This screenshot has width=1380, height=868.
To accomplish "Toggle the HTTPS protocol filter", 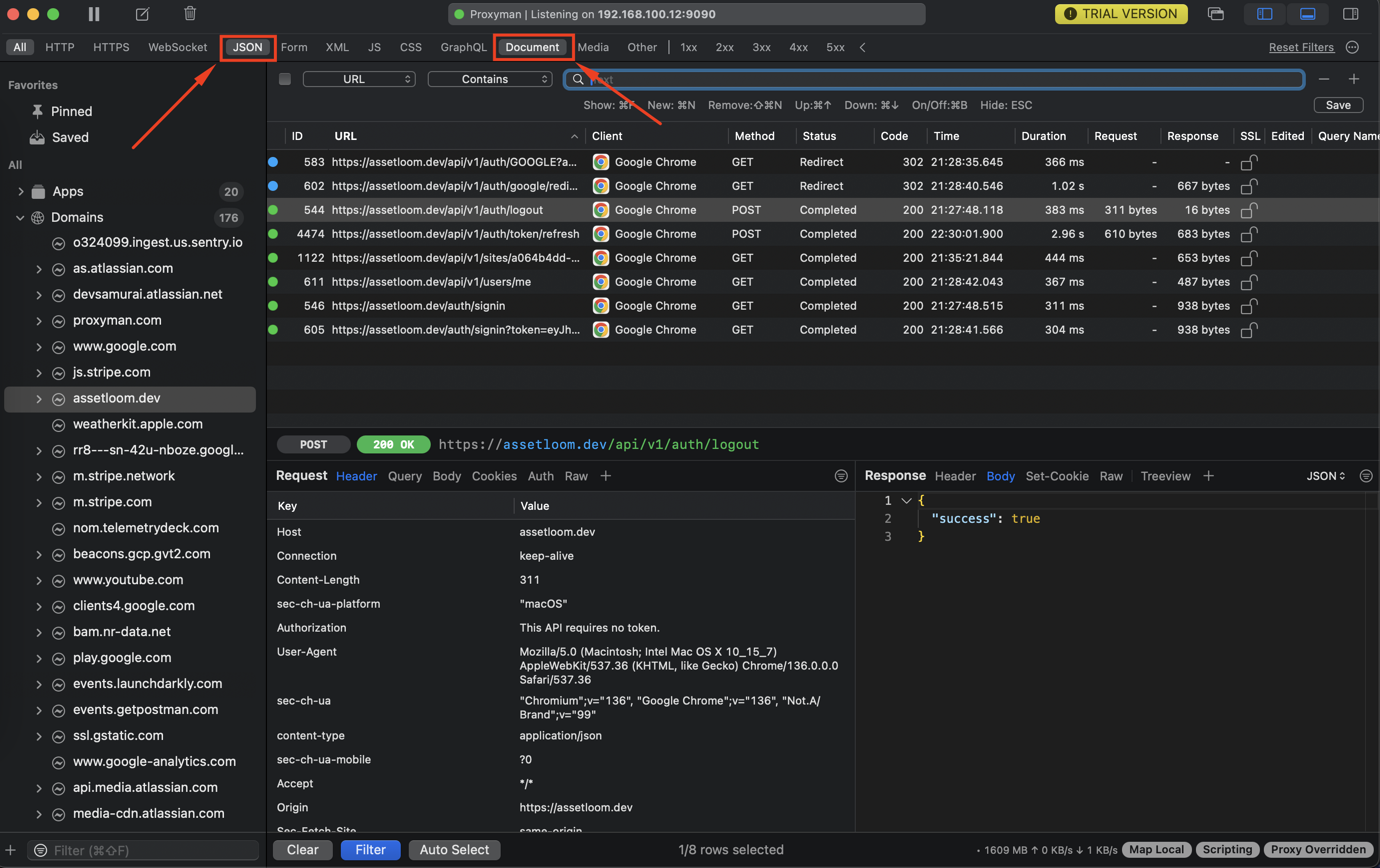I will point(111,47).
